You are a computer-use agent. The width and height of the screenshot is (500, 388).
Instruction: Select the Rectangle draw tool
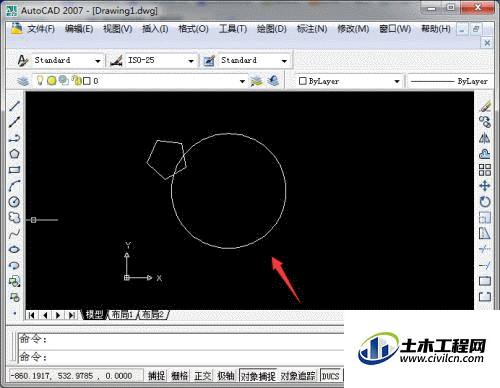click(14, 170)
